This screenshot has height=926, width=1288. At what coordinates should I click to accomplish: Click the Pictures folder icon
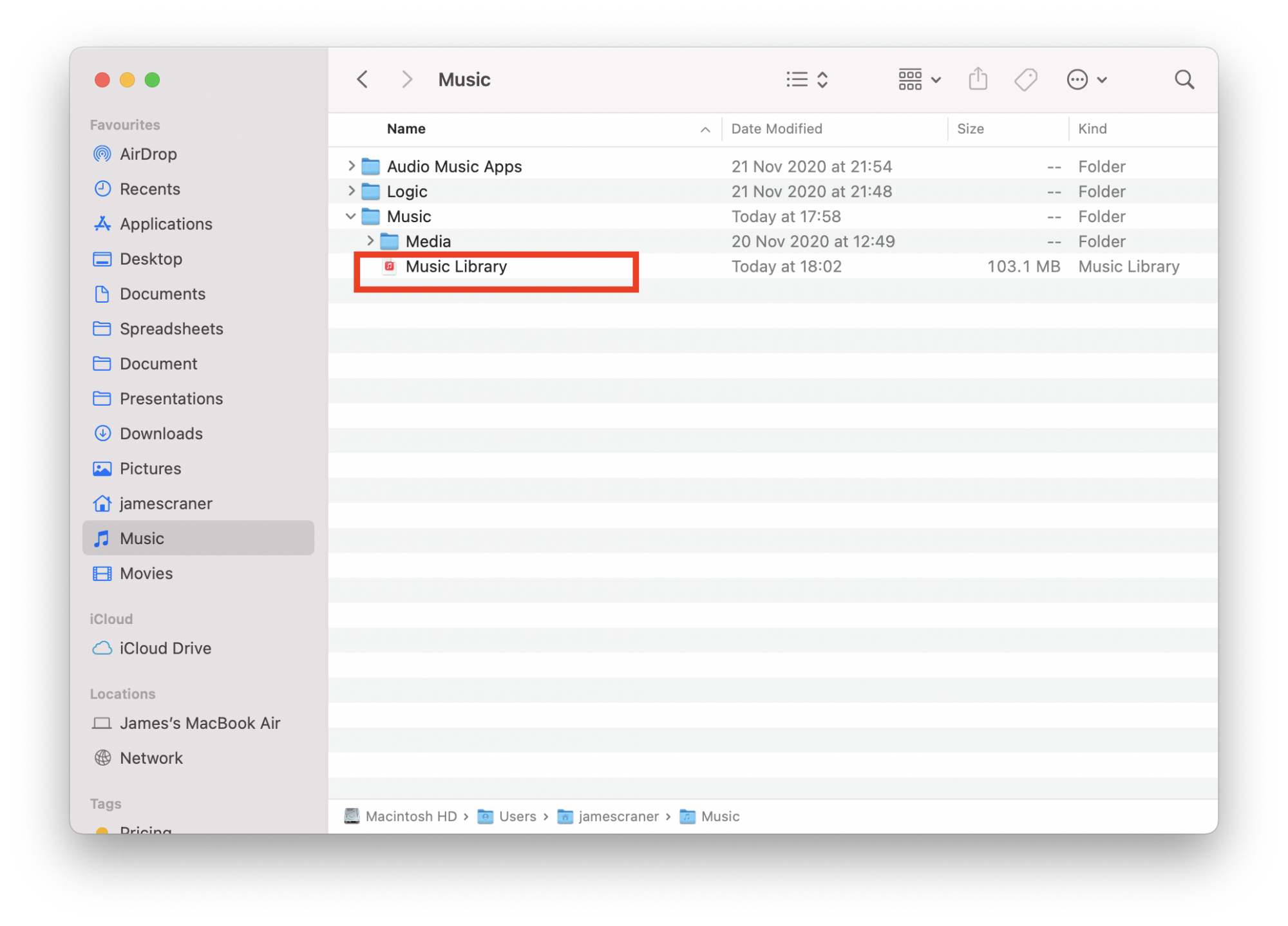[101, 468]
